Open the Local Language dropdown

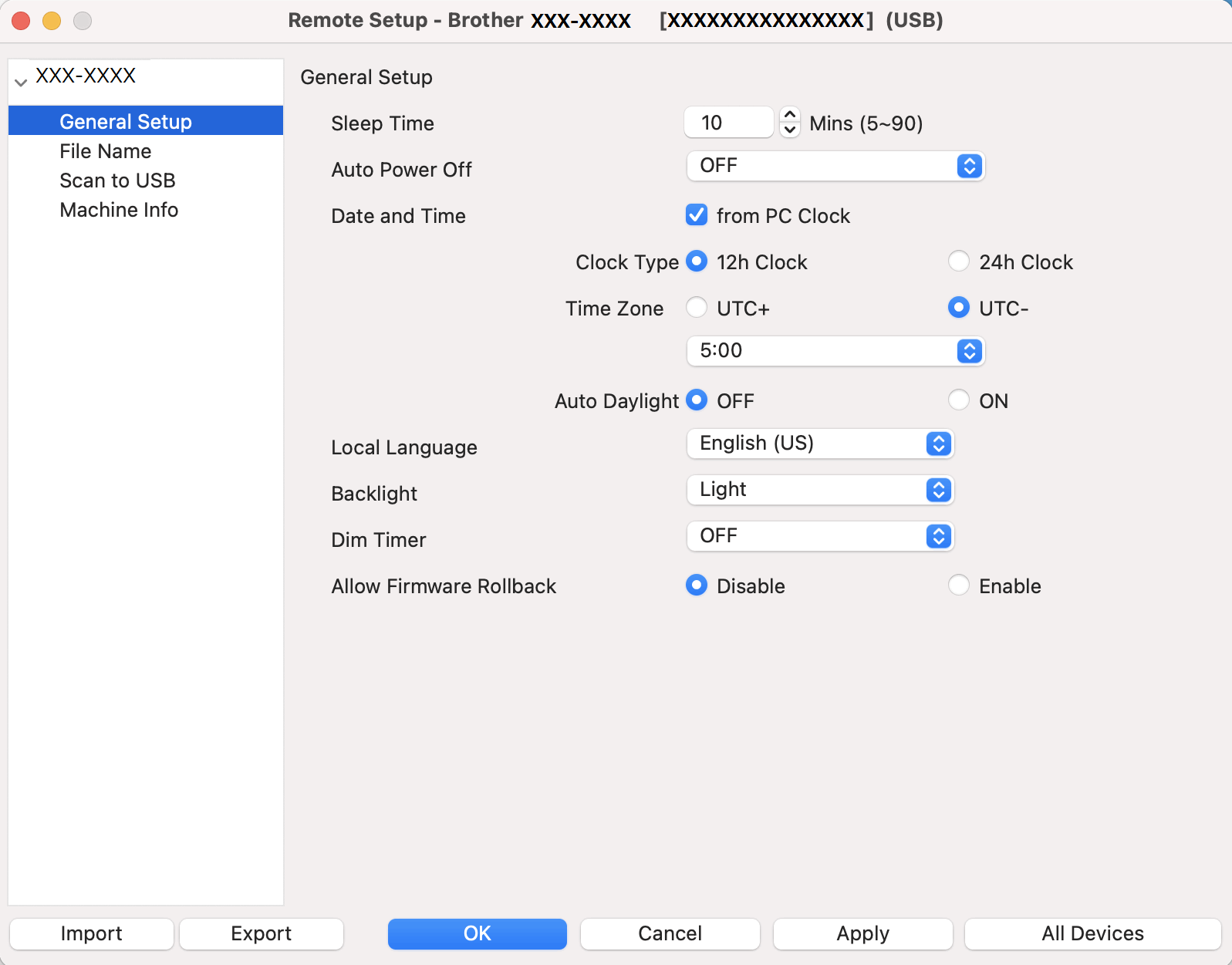tap(820, 444)
